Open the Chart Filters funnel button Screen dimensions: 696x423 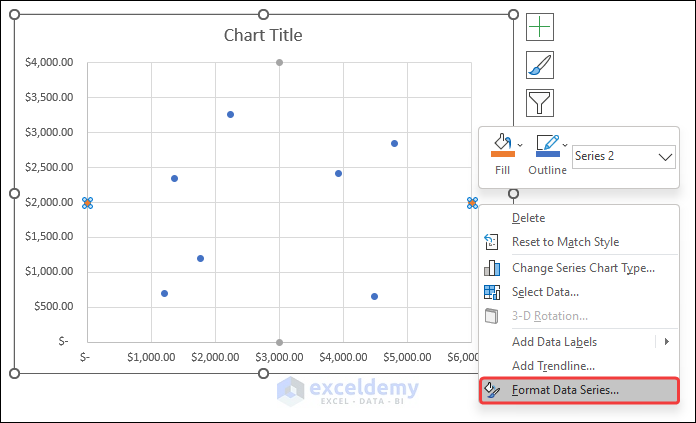click(540, 103)
